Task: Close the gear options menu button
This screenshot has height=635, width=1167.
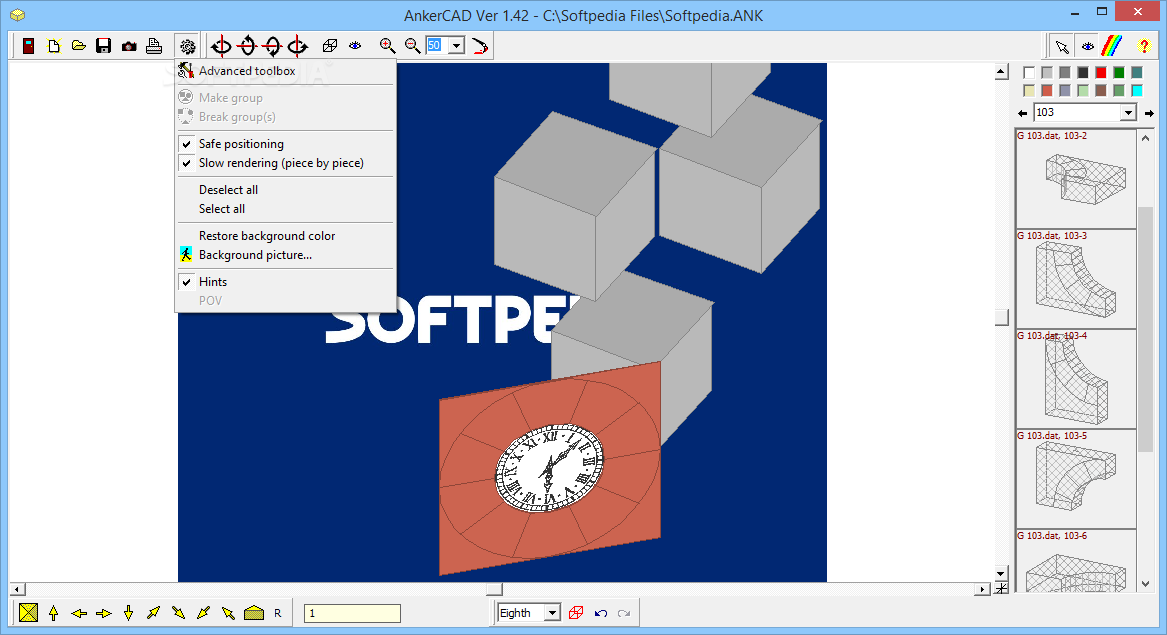Action: coord(188,46)
